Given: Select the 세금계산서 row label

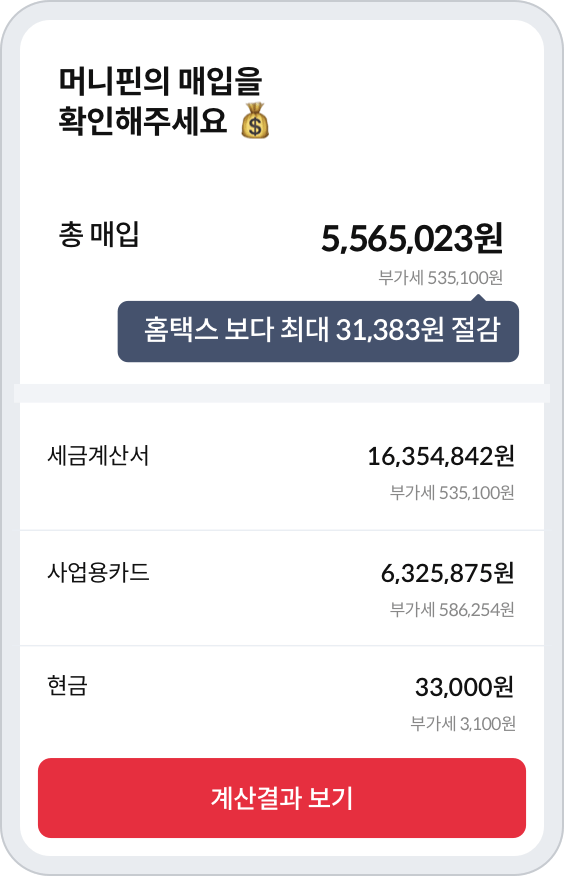Looking at the screenshot, I should click(x=98, y=456).
